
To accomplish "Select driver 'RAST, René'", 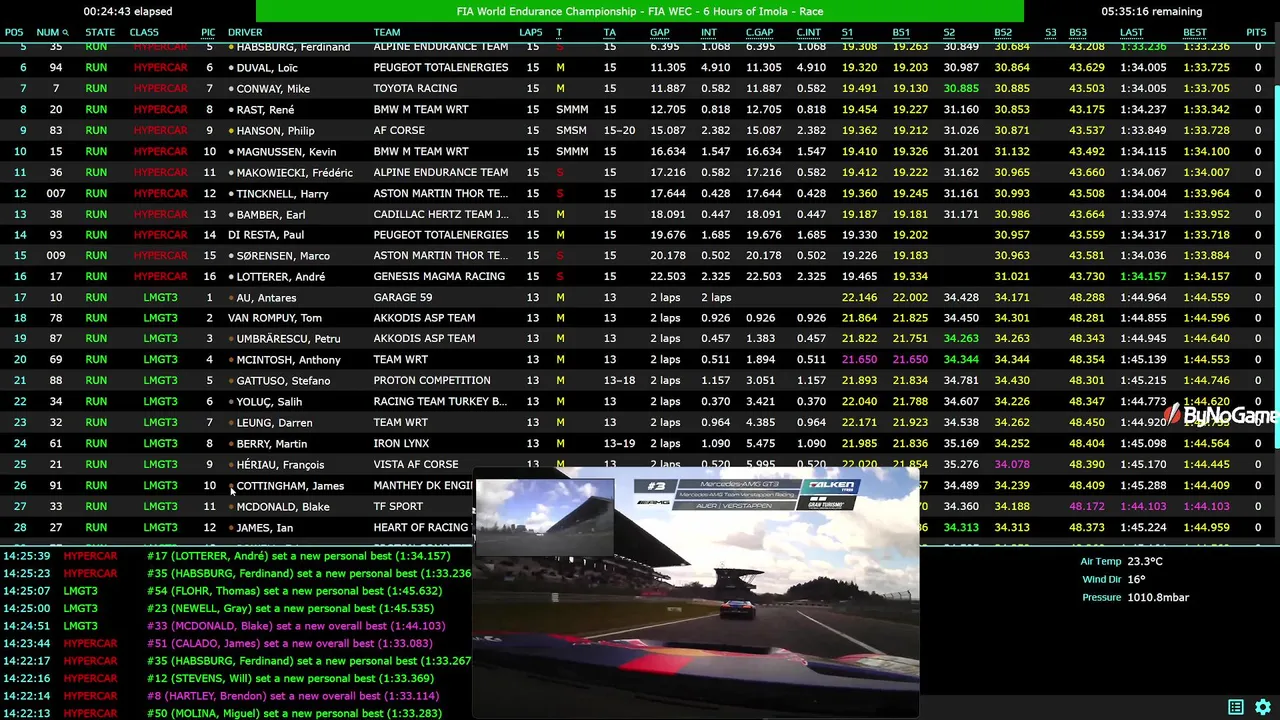I will 265,109.
